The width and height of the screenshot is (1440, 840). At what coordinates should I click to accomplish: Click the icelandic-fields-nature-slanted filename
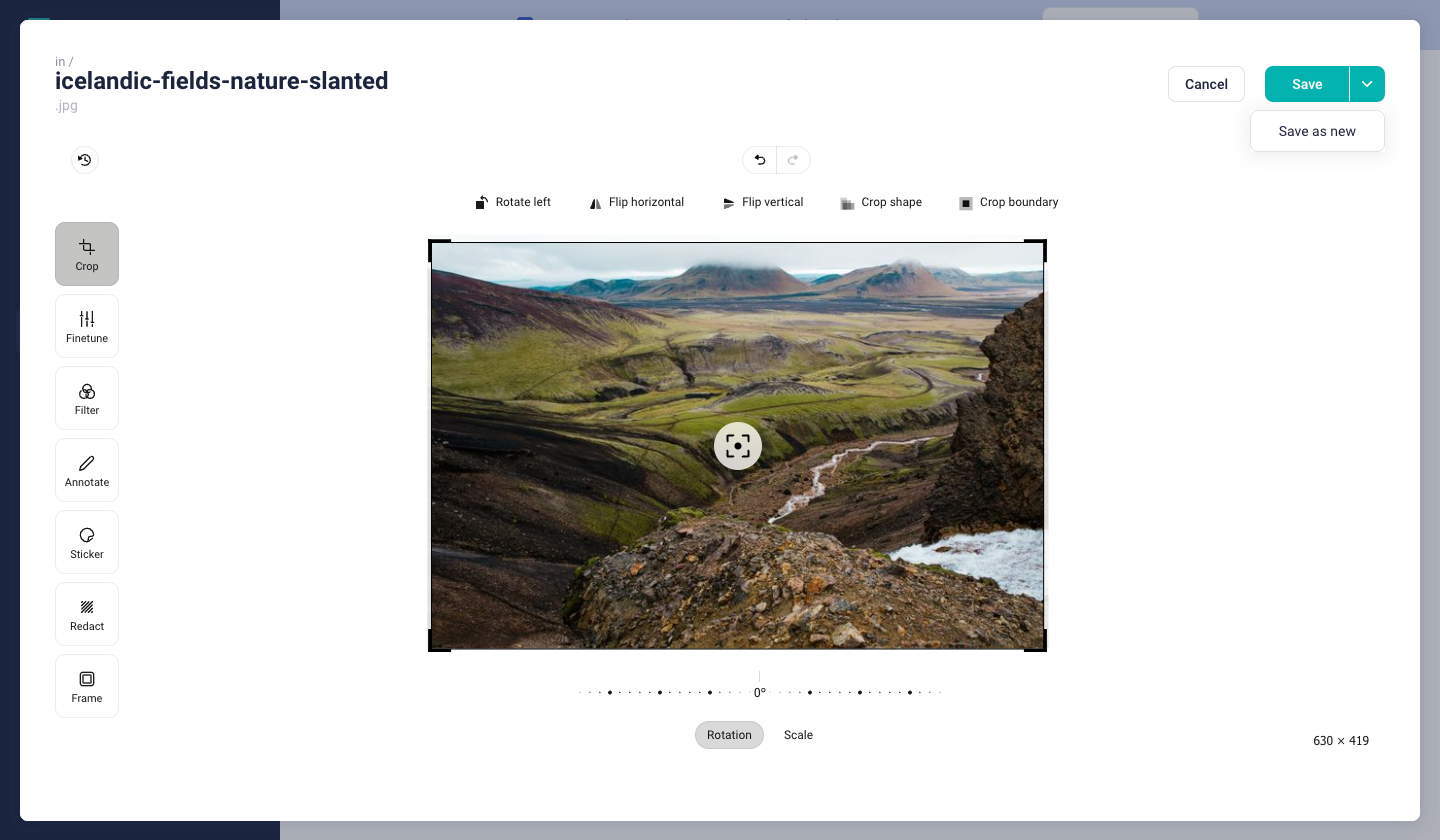pyautogui.click(x=222, y=81)
